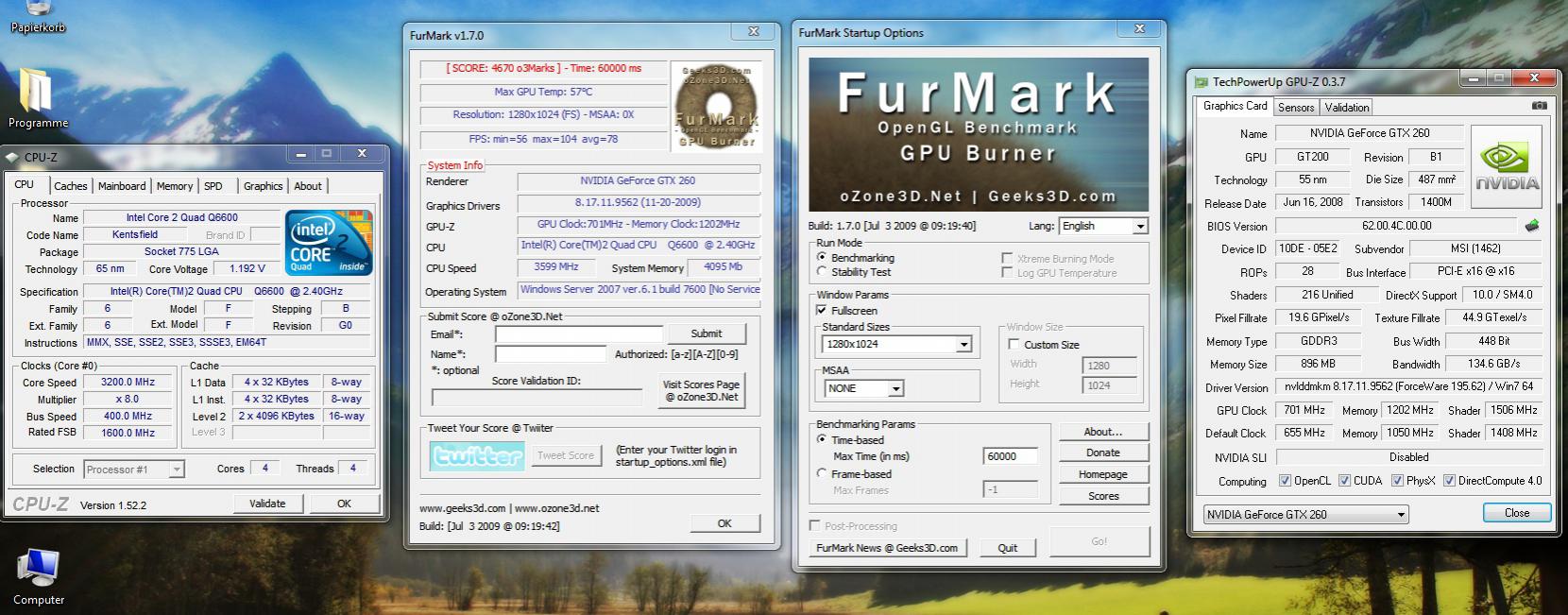The image size is (1568, 615).
Task: Click the Email input field in FurMark
Action: (x=579, y=334)
